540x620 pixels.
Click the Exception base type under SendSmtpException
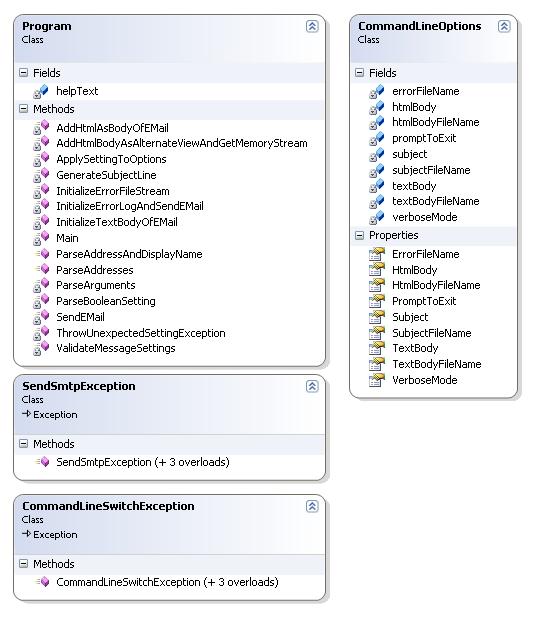(x=55, y=414)
